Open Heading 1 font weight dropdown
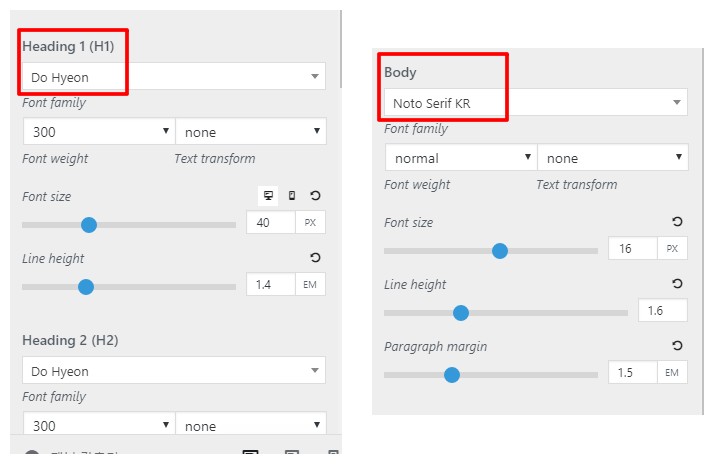The height and width of the screenshot is (464, 714). (98, 132)
